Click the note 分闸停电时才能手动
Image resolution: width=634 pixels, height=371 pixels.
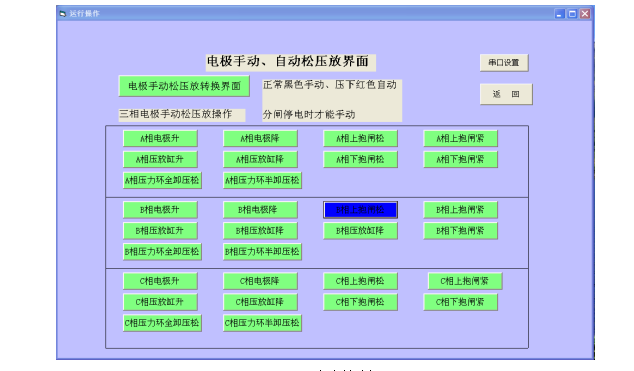(309, 115)
